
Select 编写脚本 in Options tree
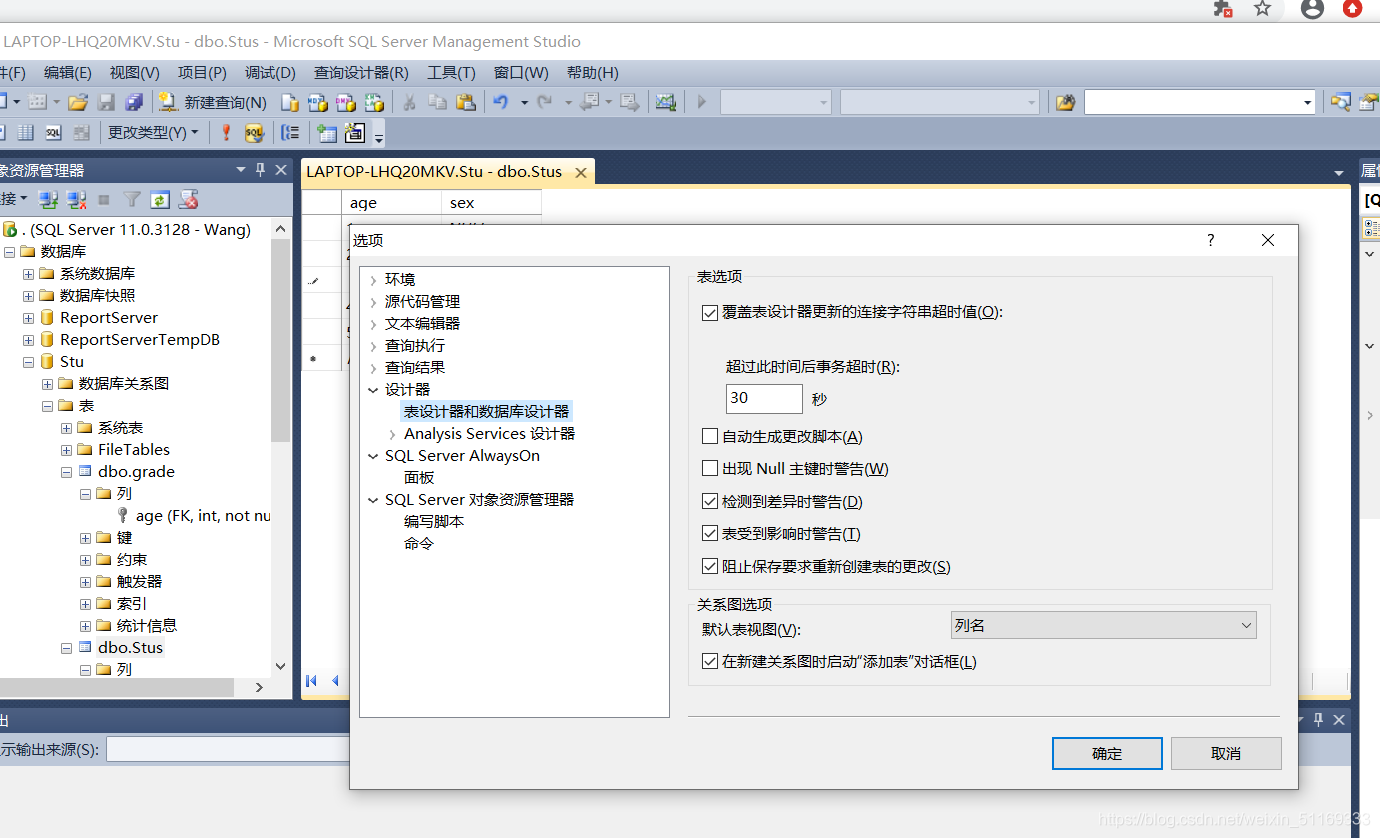click(x=434, y=521)
